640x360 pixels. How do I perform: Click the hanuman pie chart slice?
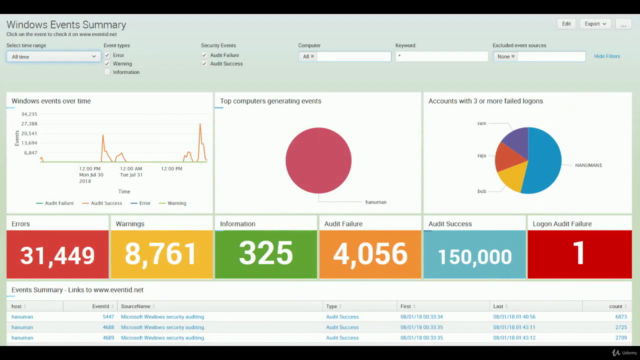(x=318, y=160)
